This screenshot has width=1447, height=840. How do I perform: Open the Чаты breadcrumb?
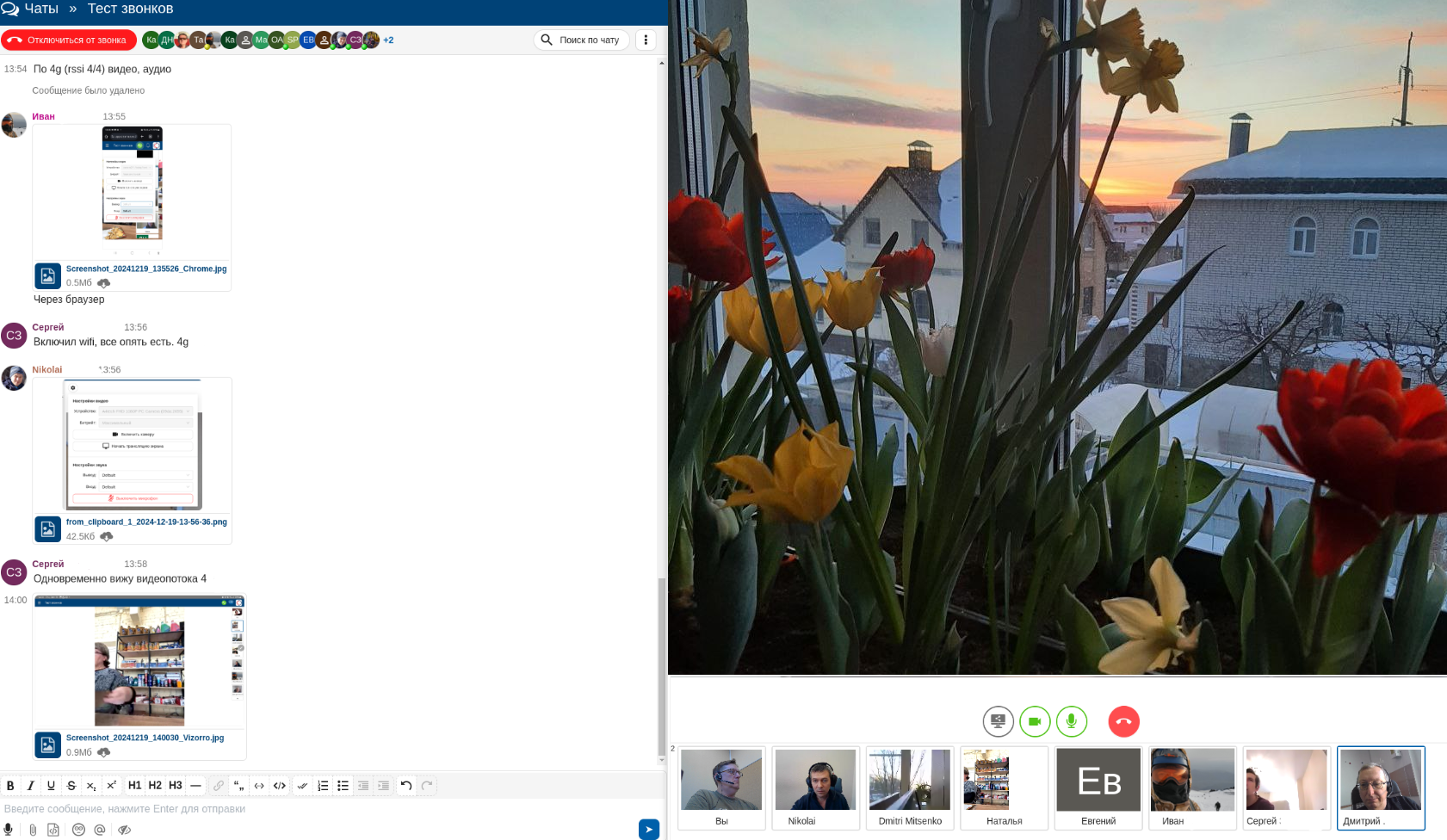(x=40, y=9)
